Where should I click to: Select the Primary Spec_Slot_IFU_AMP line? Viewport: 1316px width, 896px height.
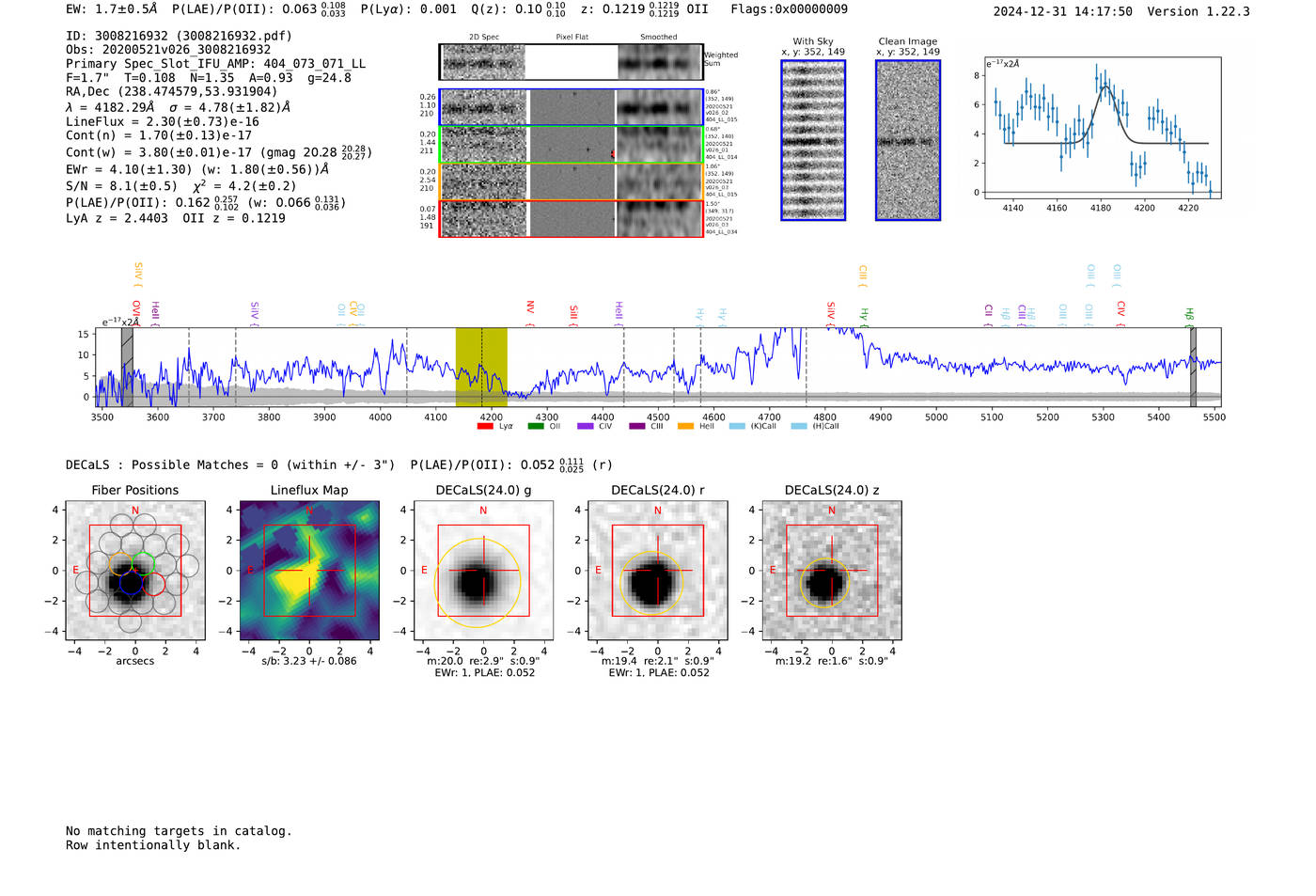point(216,64)
